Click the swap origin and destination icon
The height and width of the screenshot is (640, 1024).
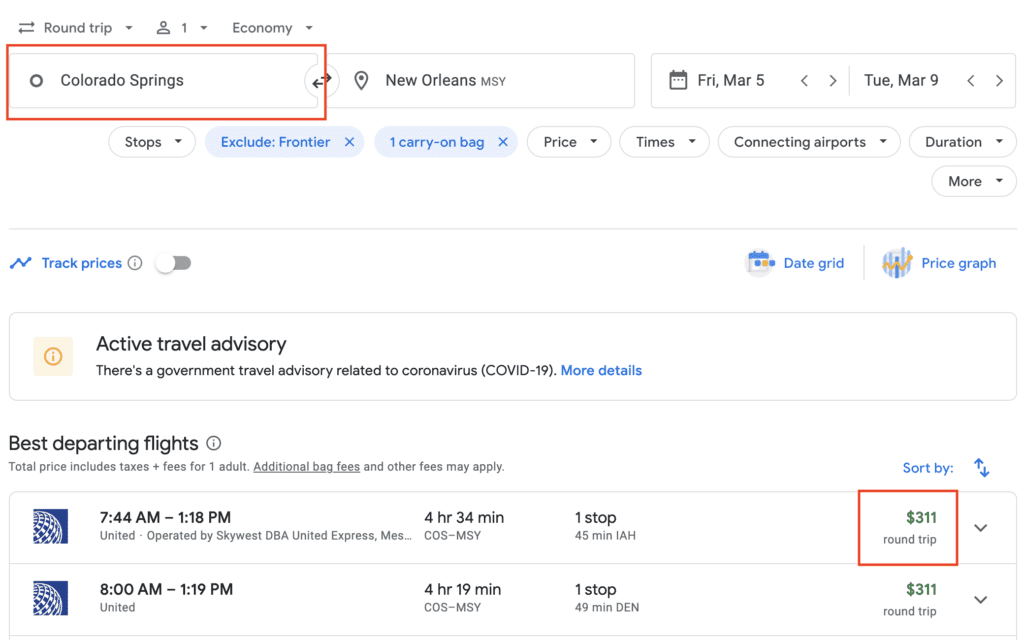coord(322,81)
